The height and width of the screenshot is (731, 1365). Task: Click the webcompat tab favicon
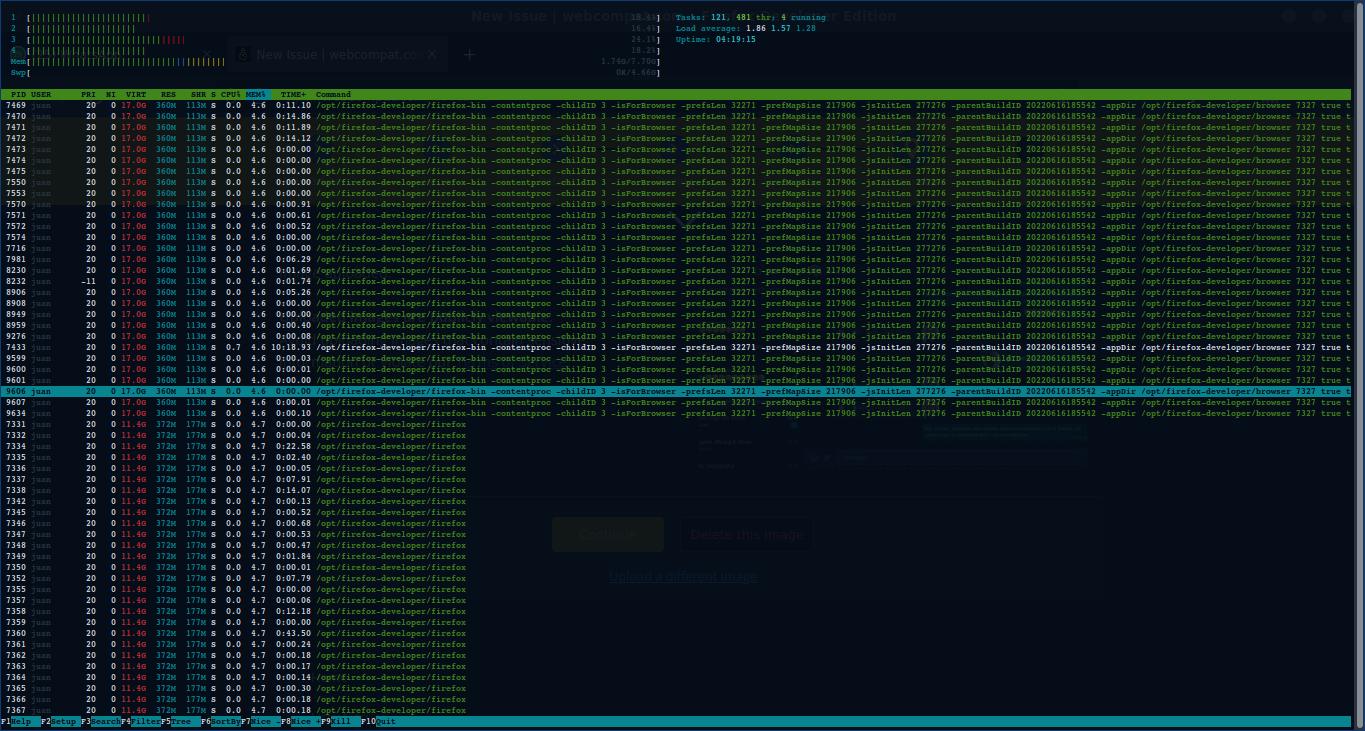tap(243, 55)
